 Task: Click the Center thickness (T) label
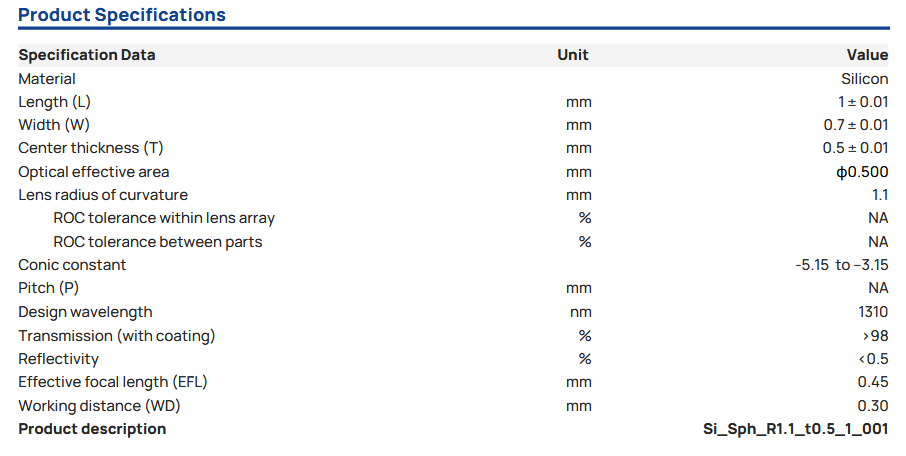(91, 148)
